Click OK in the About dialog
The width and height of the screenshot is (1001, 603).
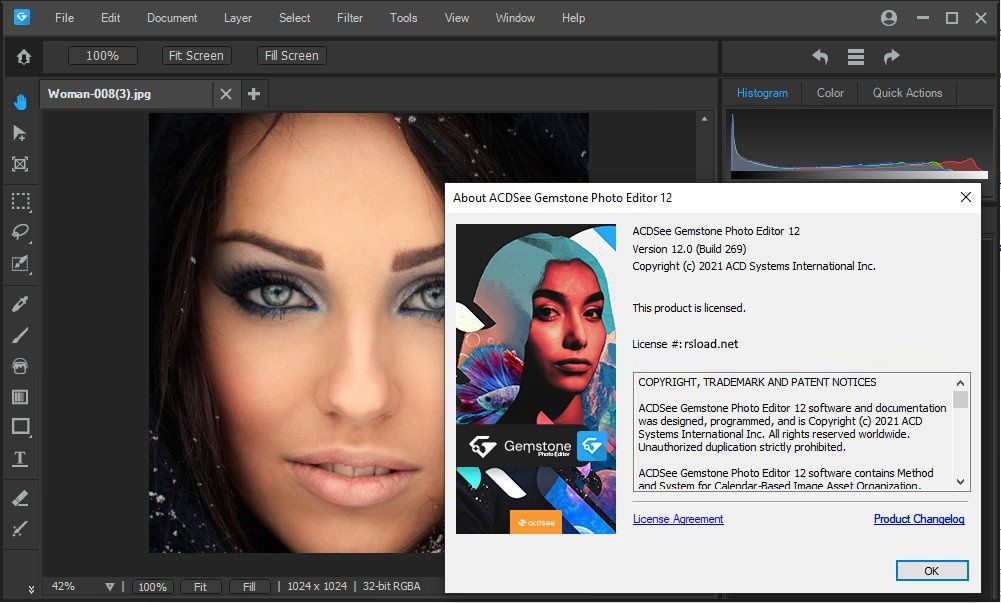tap(931, 571)
